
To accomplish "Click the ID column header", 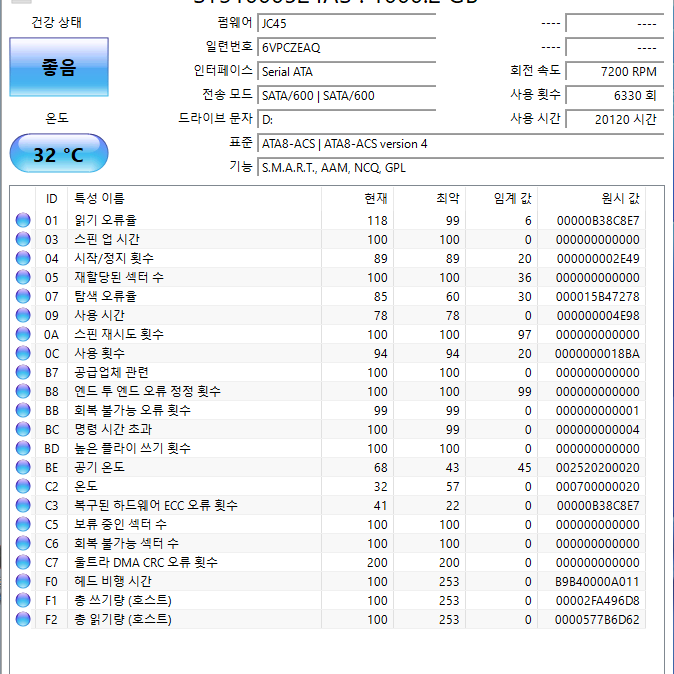I will click(x=52, y=199).
